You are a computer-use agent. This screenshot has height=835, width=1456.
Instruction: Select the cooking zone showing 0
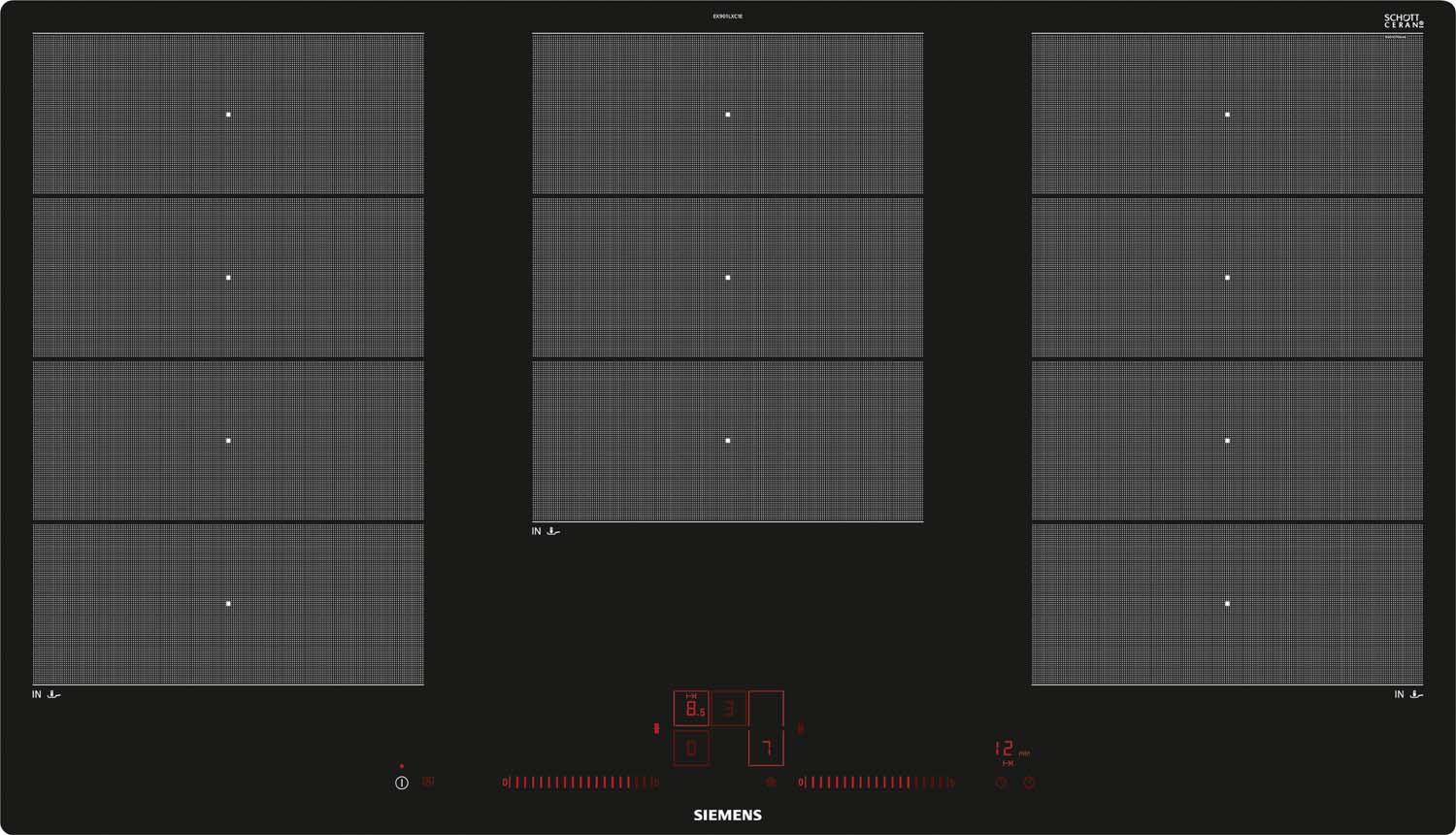691,748
